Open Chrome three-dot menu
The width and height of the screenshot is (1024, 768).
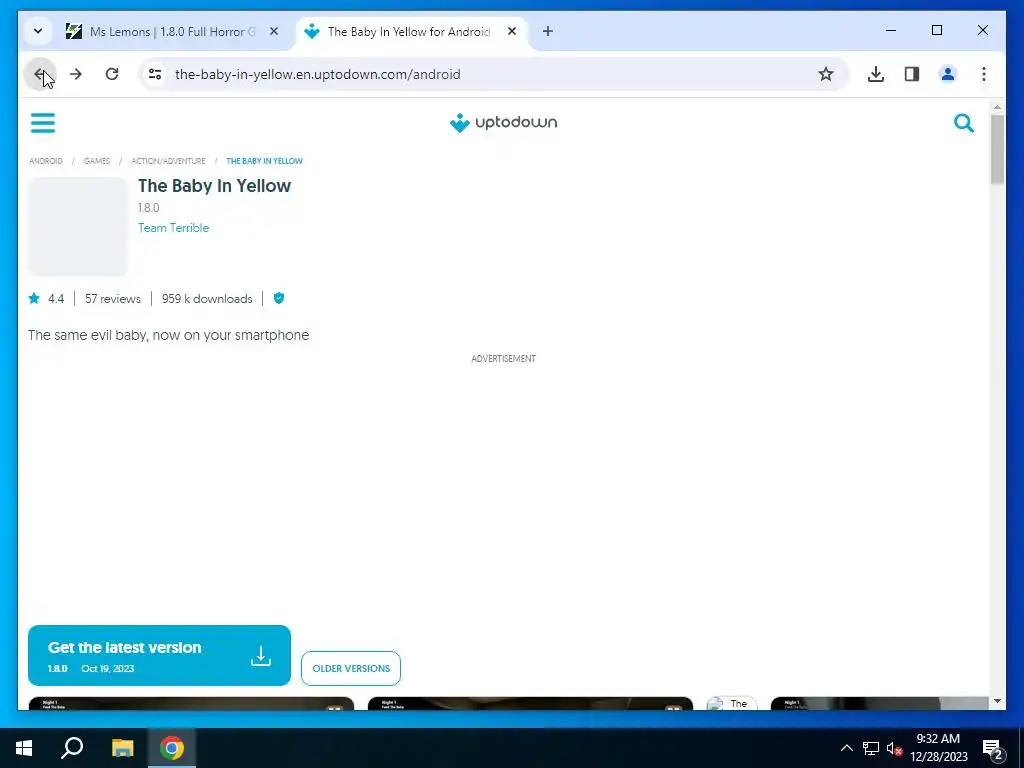point(984,74)
